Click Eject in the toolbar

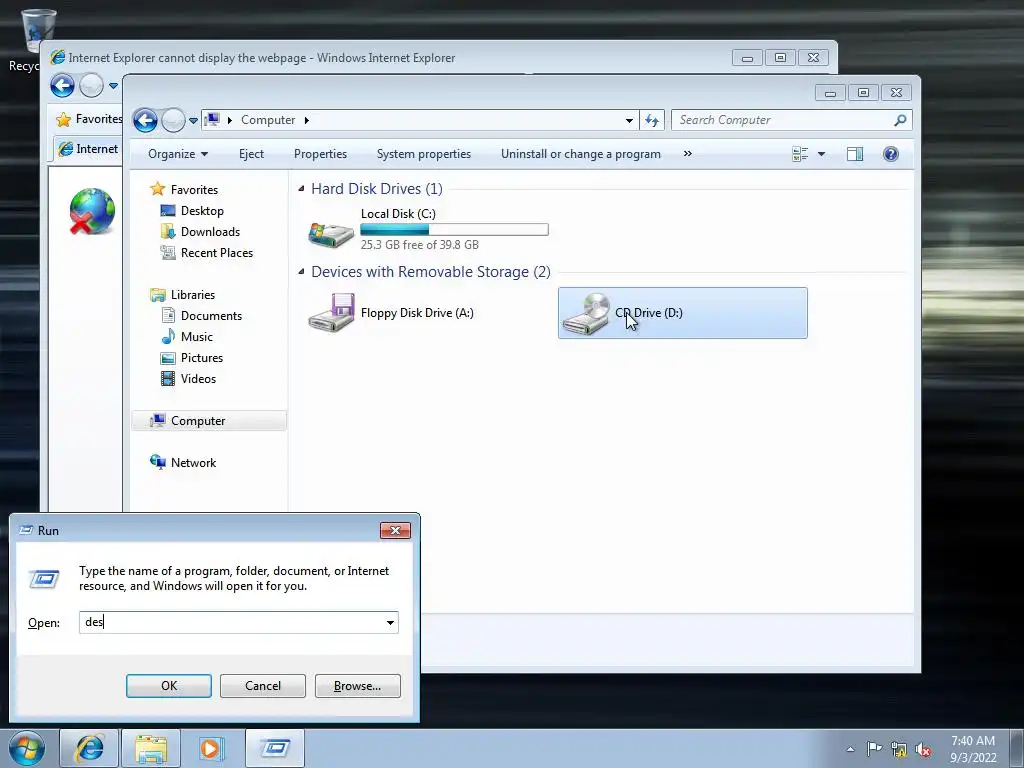click(x=251, y=154)
